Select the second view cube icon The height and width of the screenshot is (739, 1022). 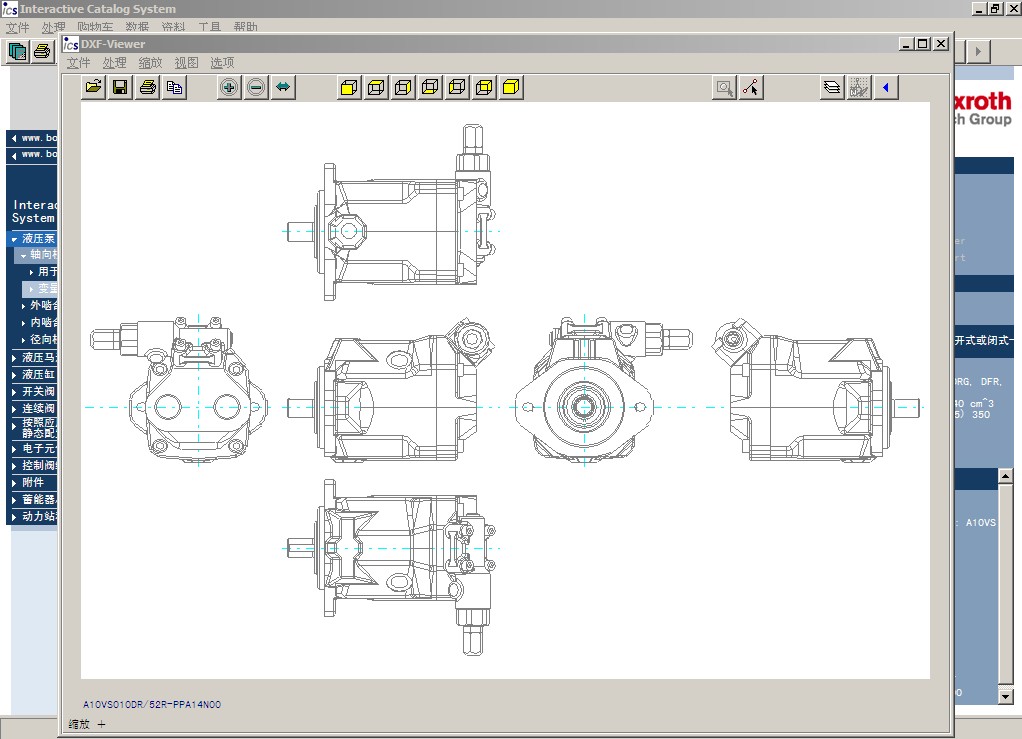[x=376, y=87]
